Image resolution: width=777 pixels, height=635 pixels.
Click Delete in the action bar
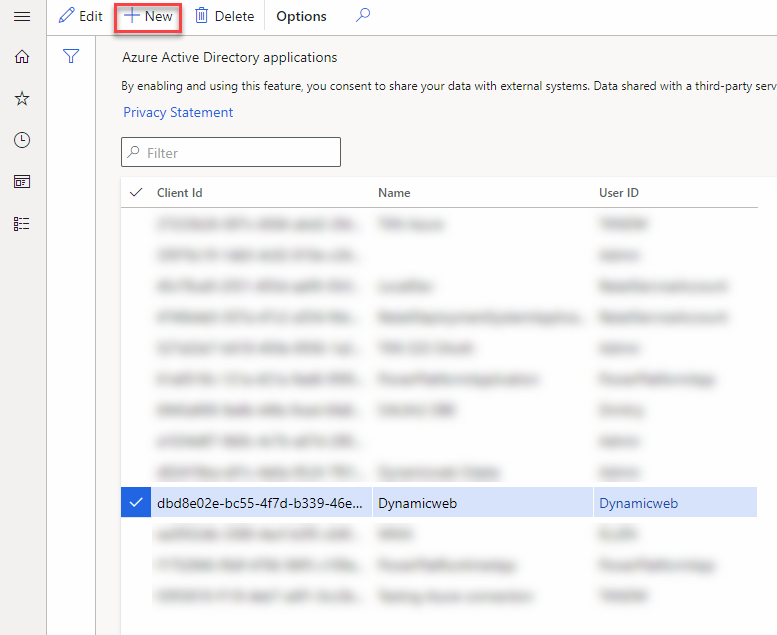coord(224,16)
